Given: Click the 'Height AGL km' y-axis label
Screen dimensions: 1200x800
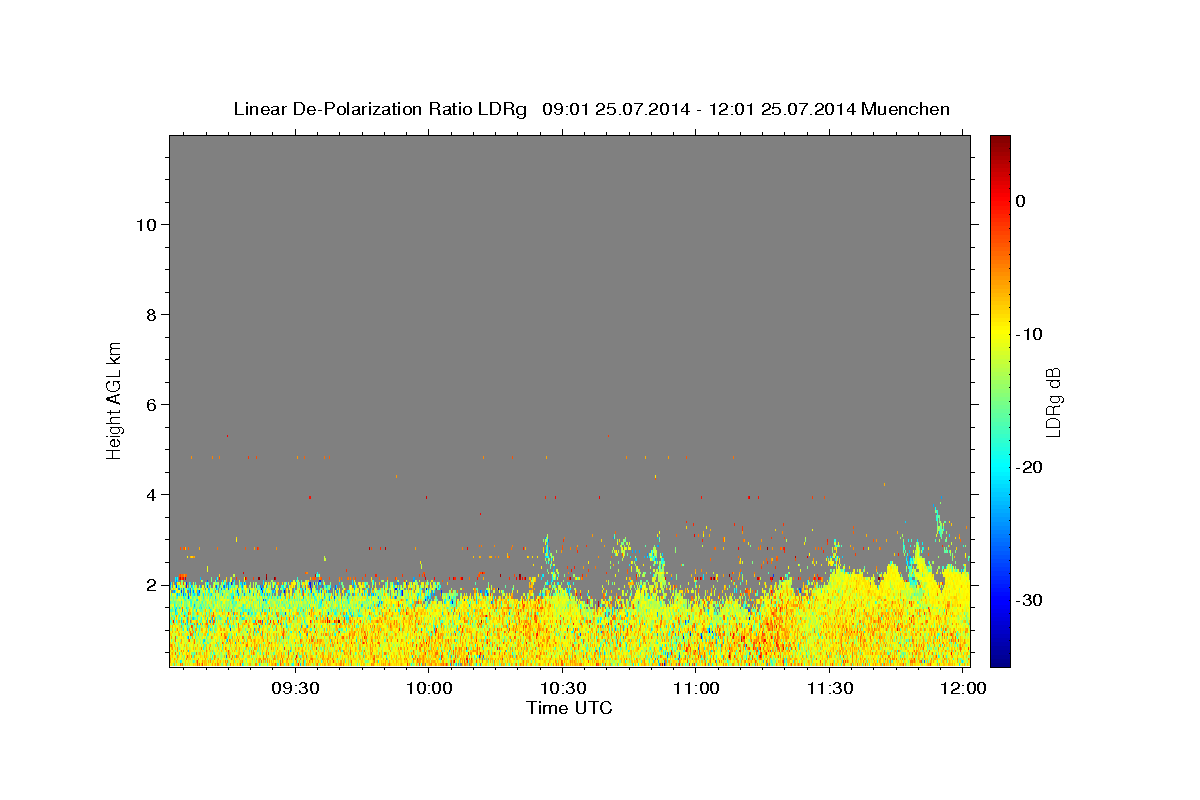Looking at the screenshot, I should [115, 400].
